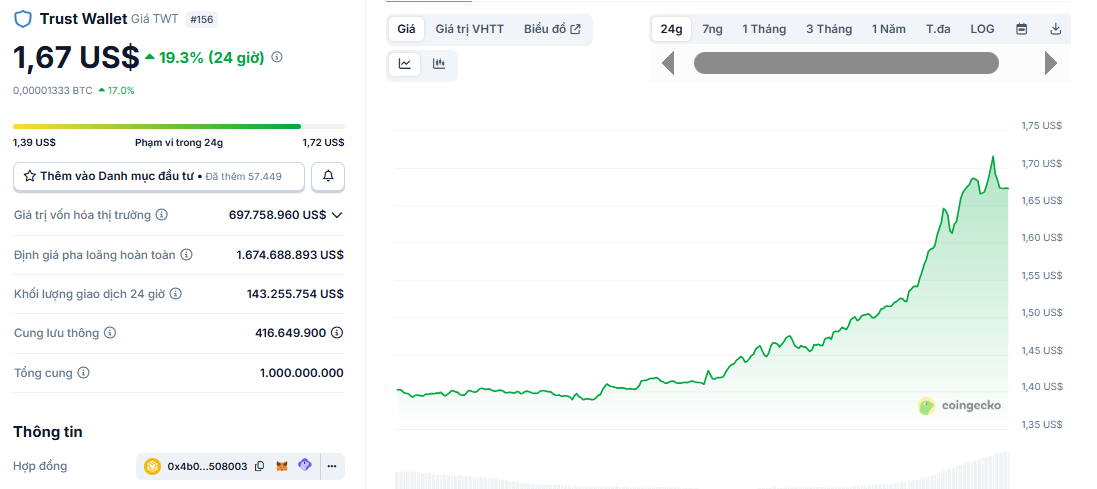The image size is (1097, 489).
Task: Click the right arrow of chart range
Action: pyautogui.click(x=1051, y=63)
